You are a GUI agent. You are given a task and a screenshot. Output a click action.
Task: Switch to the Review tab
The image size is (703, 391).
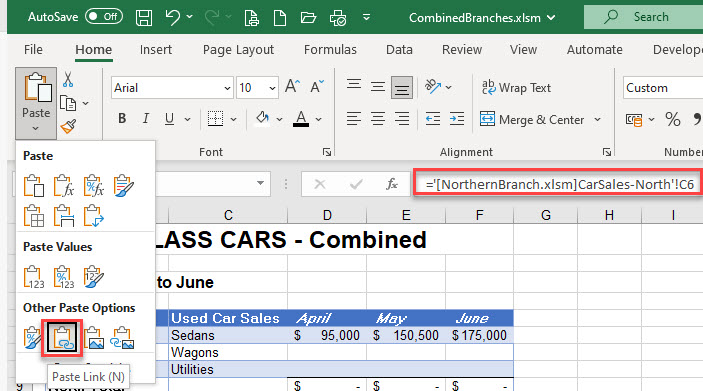(462, 49)
